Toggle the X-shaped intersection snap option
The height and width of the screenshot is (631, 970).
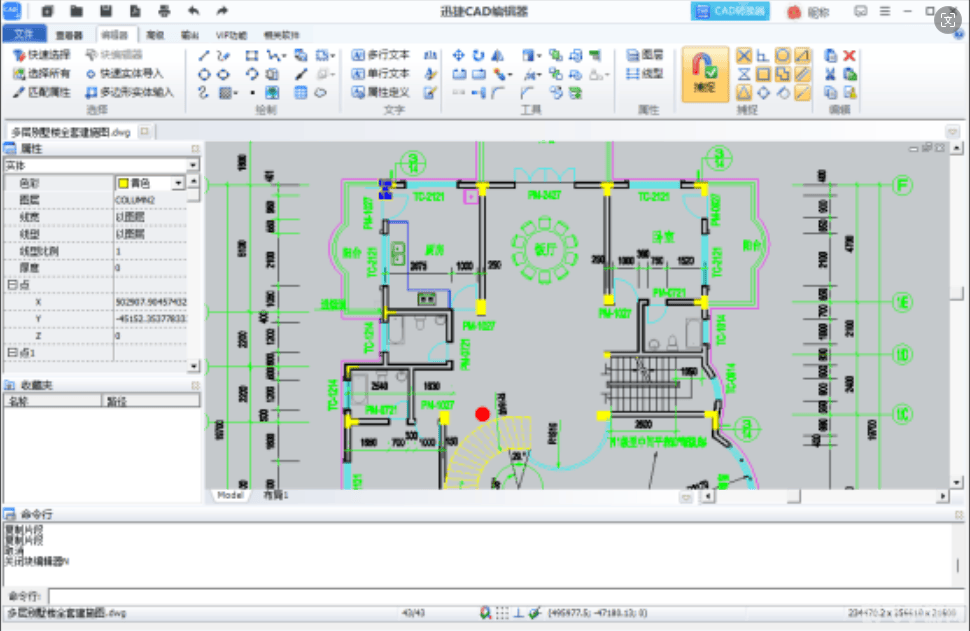tap(744, 56)
